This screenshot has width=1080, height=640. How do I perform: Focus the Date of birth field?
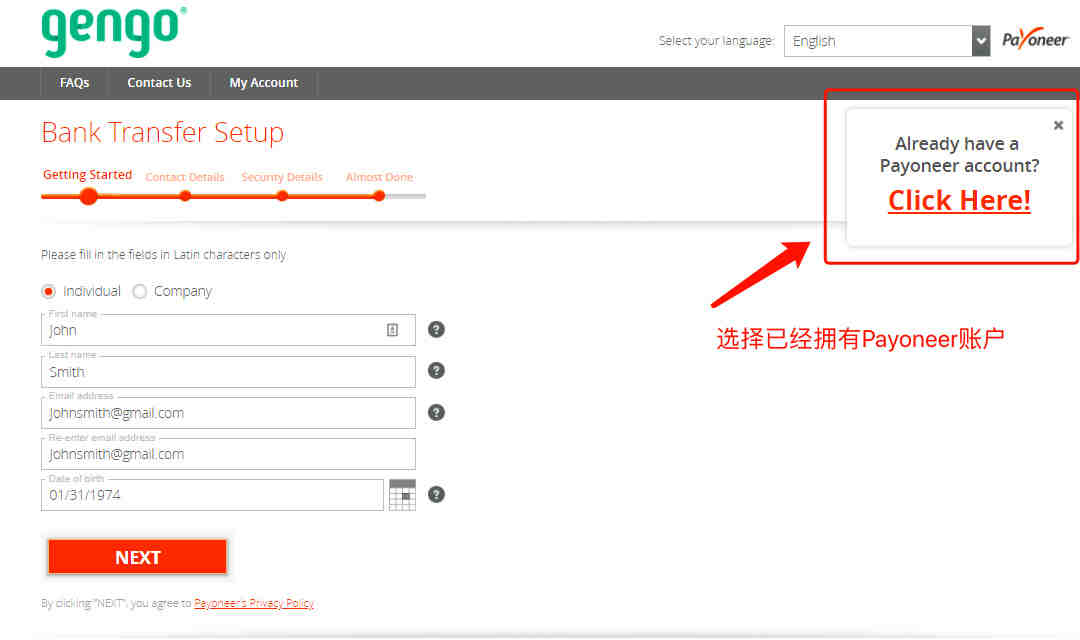click(x=212, y=495)
